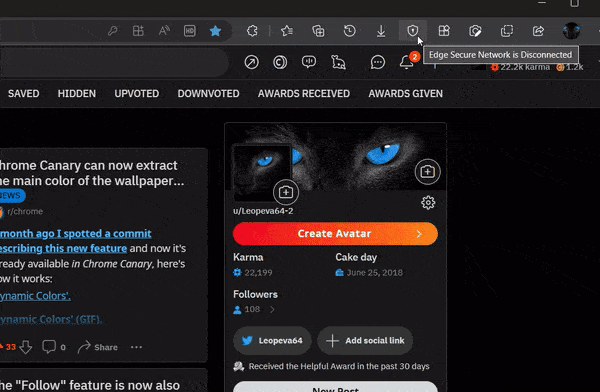The height and width of the screenshot is (392, 600).
Task: Expand the Followers list chevron
Action: point(272,309)
